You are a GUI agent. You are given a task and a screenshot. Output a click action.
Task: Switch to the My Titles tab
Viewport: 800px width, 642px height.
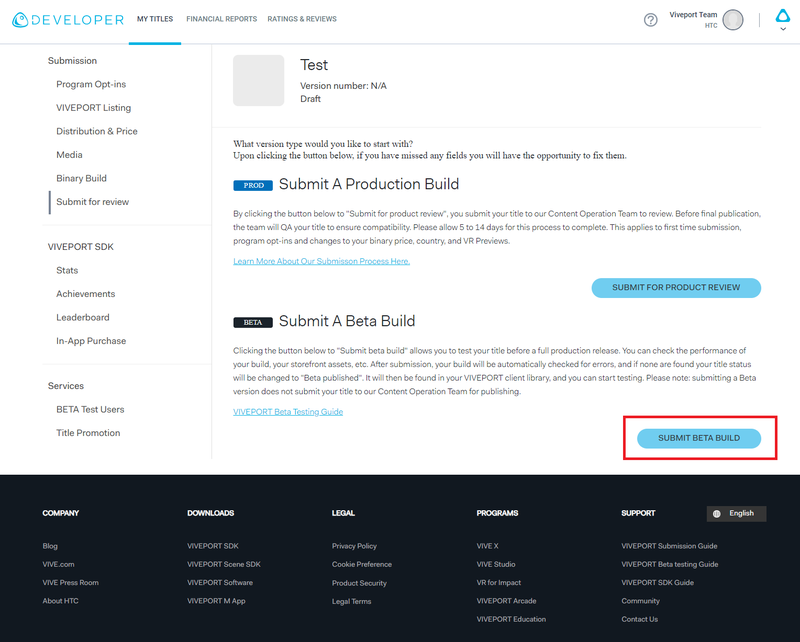[x=155, y=19]
